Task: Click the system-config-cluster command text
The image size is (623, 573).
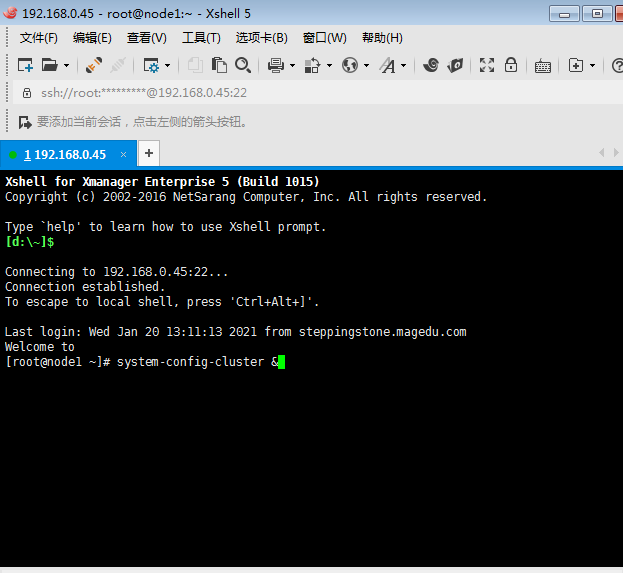Action: [x=190, y=362]
